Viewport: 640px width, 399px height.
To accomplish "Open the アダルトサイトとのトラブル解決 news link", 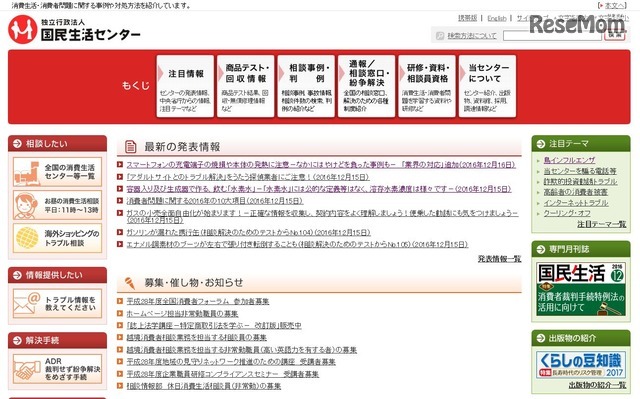I will [x=248, y=177].
